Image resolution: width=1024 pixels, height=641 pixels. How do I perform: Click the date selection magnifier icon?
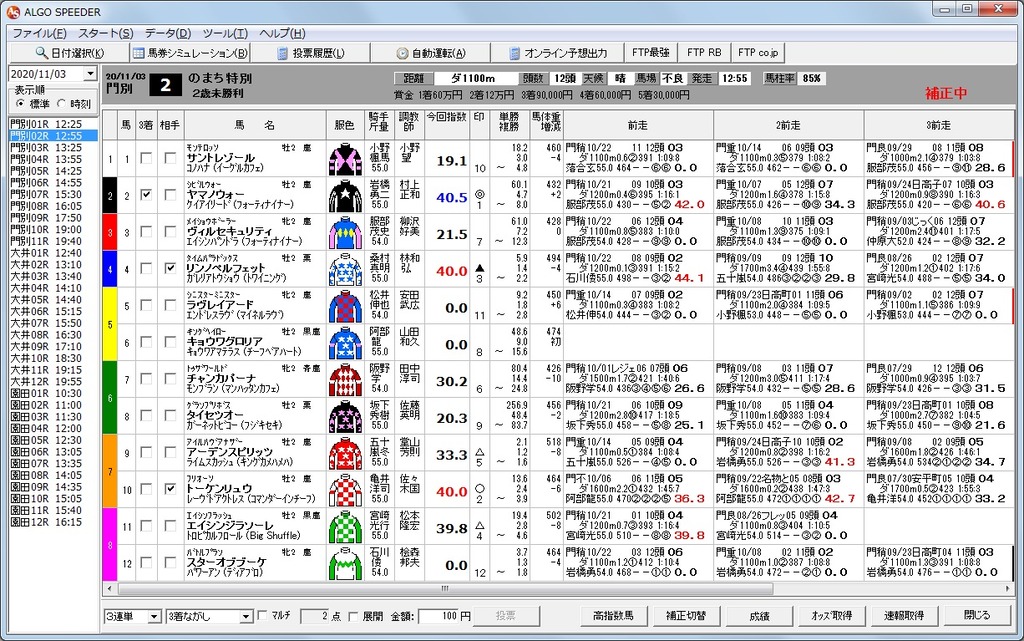41,53
